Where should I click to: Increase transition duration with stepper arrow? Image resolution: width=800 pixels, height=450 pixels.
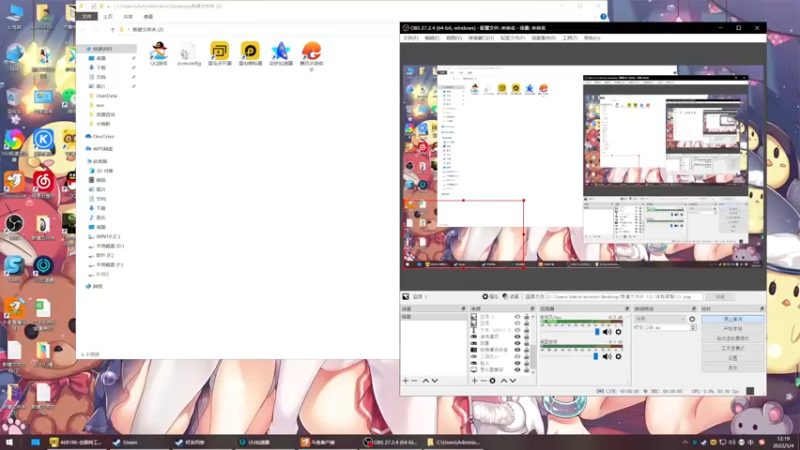click(693, 326)
